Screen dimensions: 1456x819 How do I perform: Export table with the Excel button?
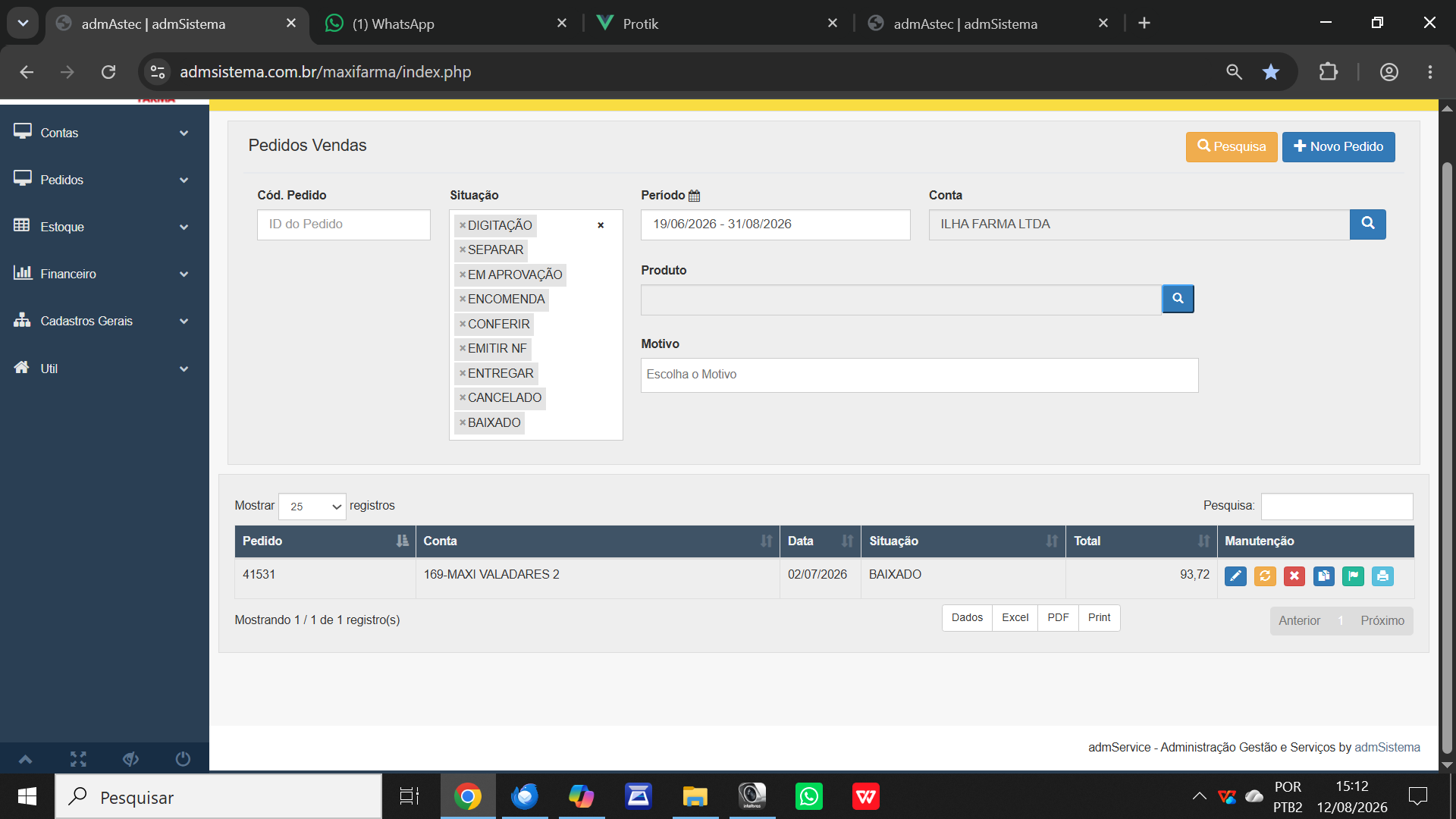pyautogui.click(x=1015, y=618)
